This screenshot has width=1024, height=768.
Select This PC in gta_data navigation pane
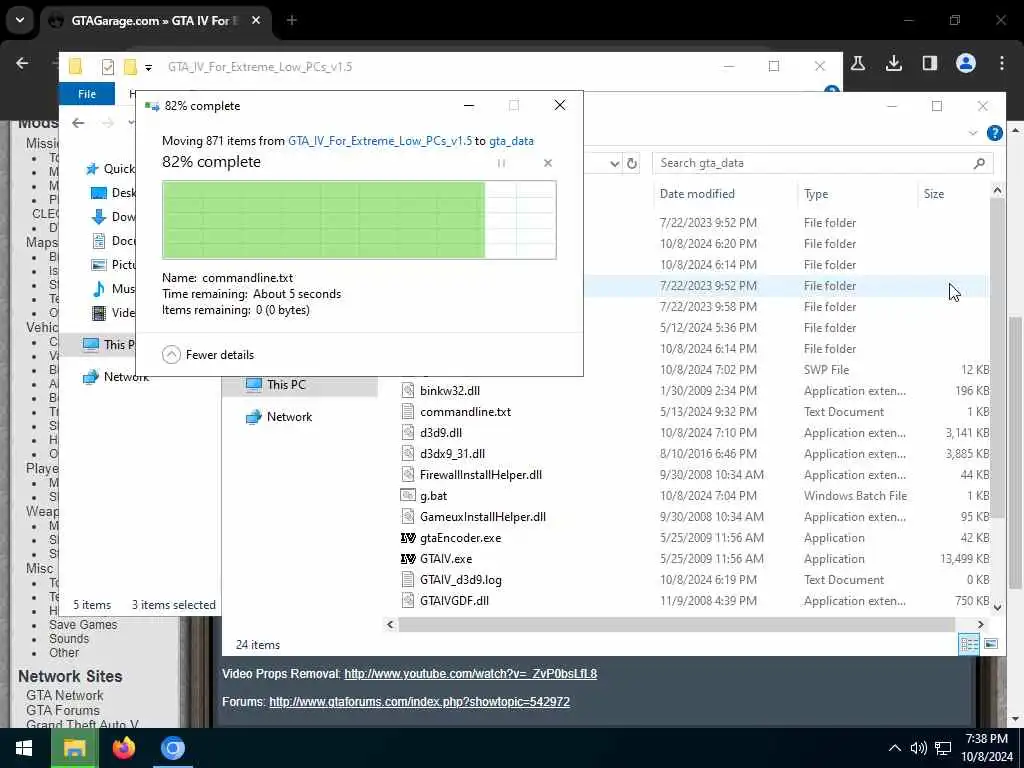[276, 385]
